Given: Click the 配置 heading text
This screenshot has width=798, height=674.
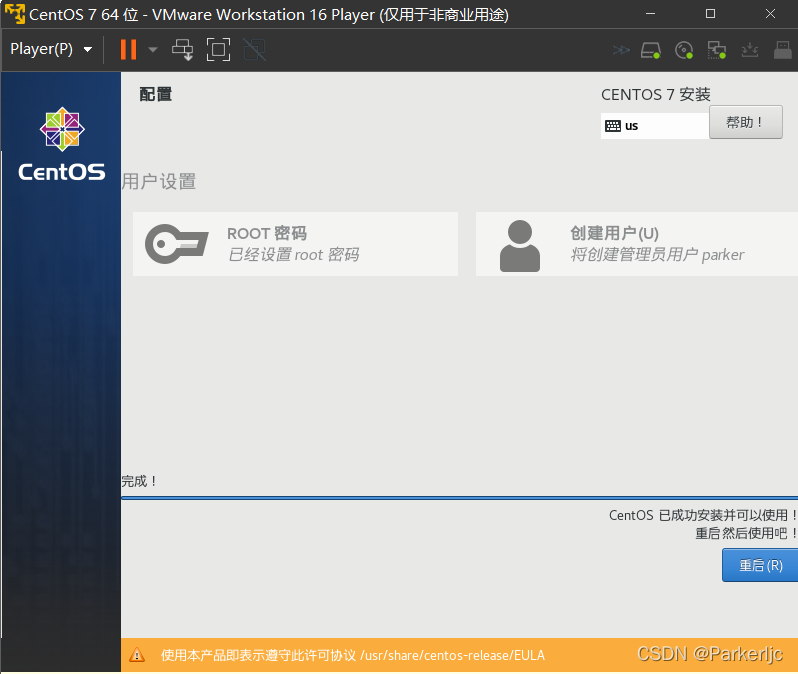Looking at the screenshot, I should (156, 94).
